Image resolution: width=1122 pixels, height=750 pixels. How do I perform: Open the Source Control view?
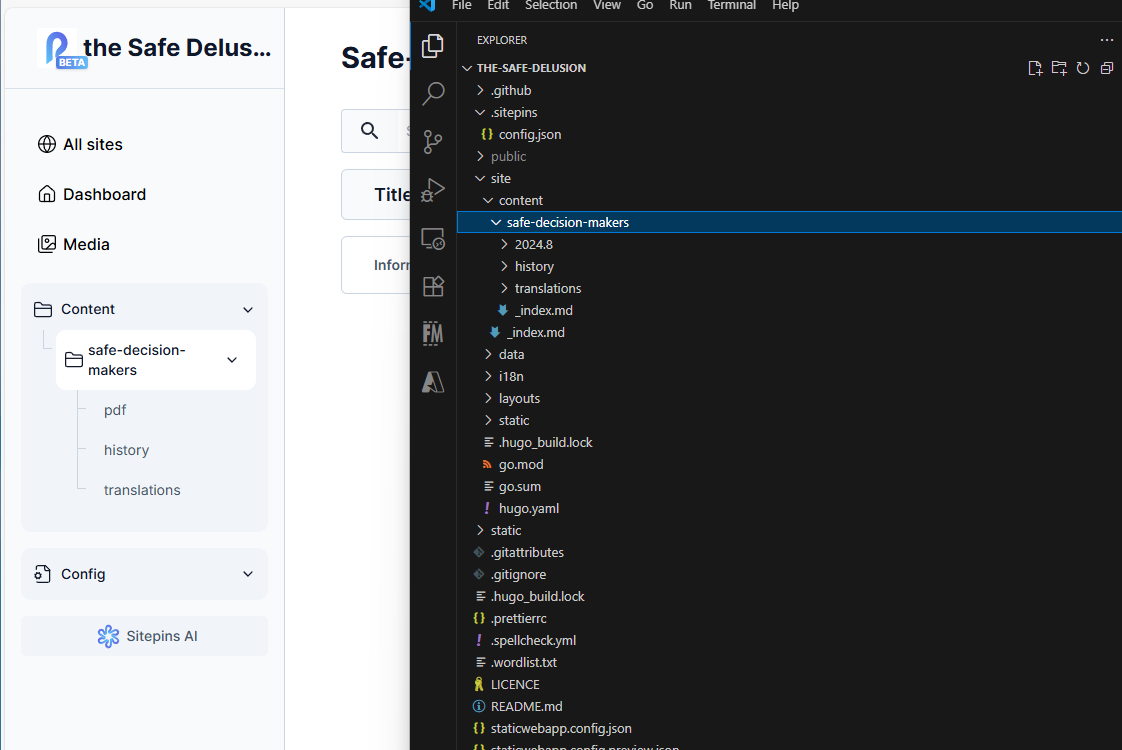tap(433, 142)
